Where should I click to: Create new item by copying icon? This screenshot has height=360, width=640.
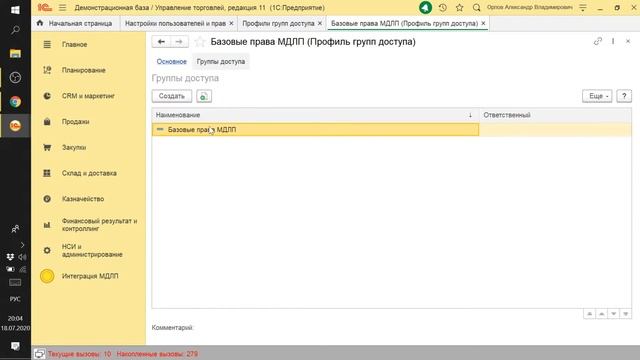tap(204, 96)
